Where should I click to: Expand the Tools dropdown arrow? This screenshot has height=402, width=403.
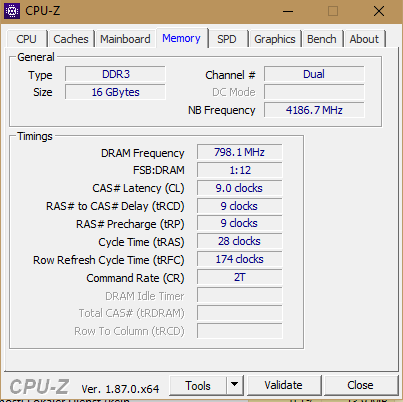(x=235, y=385)
